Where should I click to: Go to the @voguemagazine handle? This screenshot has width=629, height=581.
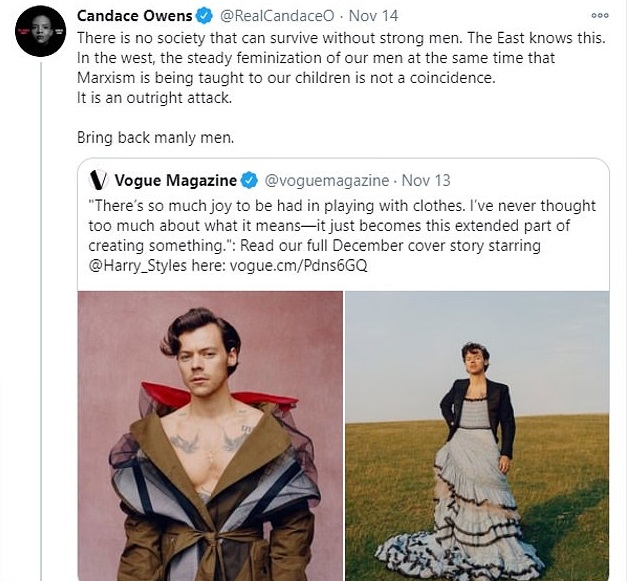coord(326,181)
